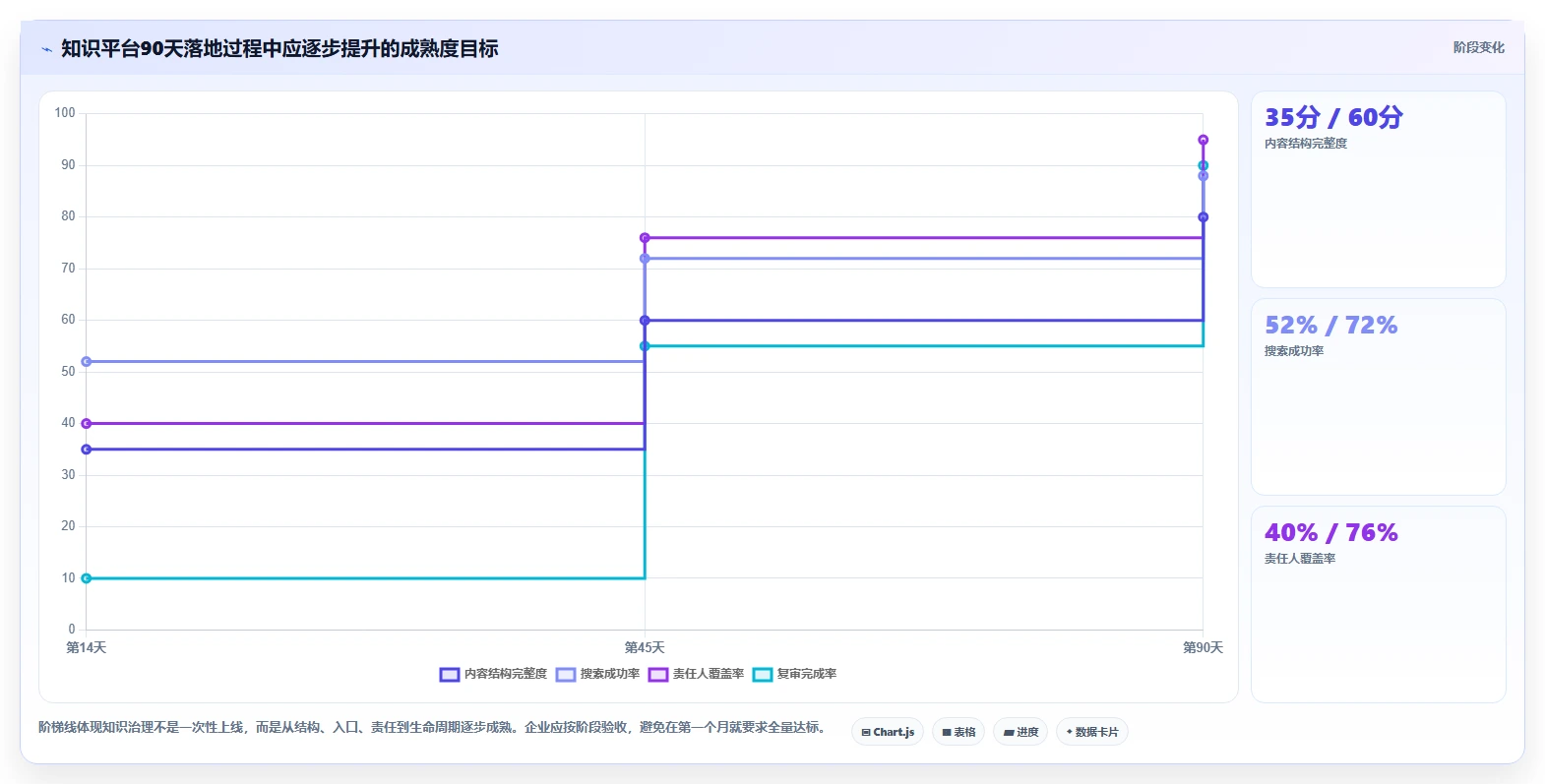Click the 责任人覆盖率 label in the stat card
Image resolution: width=1545 pixels, height=784 pixels.
tap(1300, 559)
